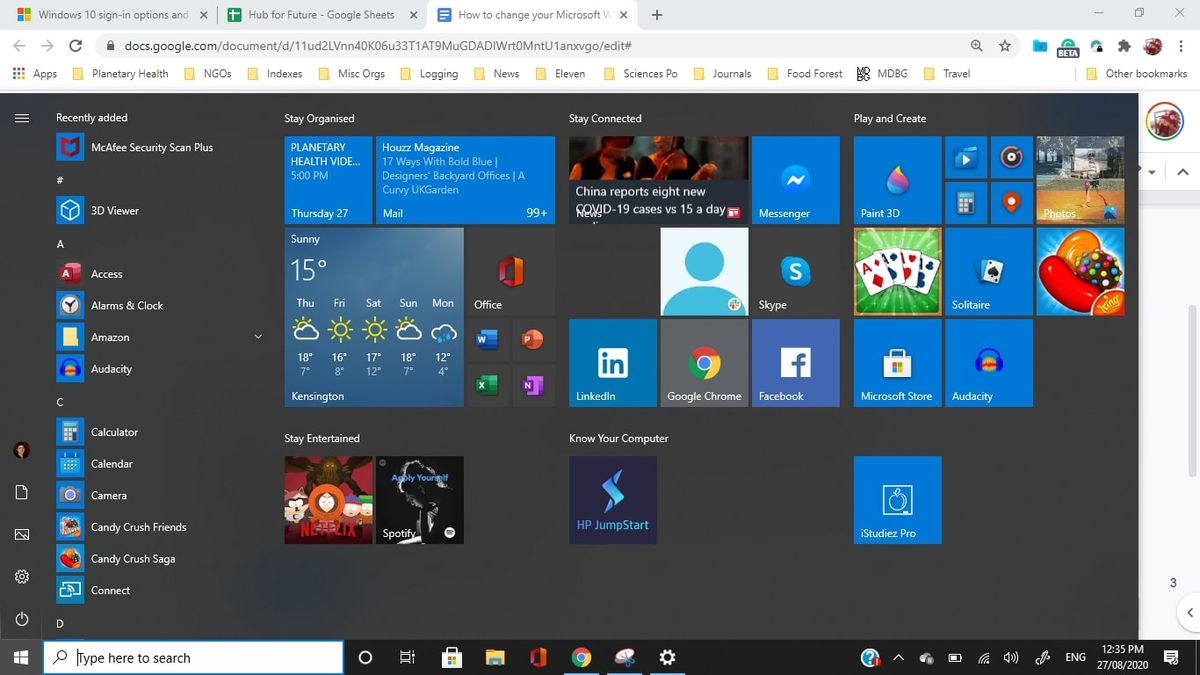Open the Paint 3D tile

pyautogui.click(x=896, y=180)
